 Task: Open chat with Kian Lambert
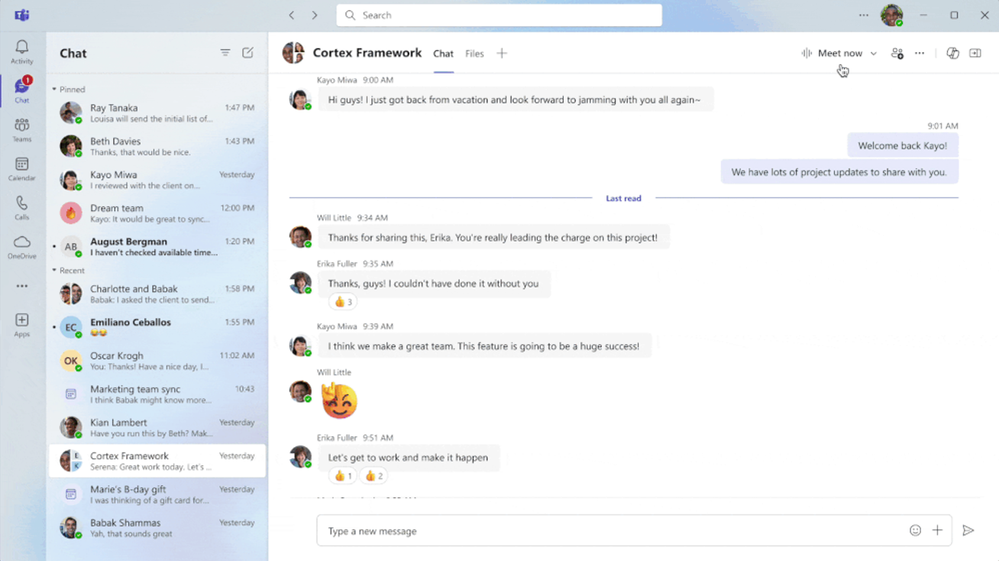click(x=157, y=427)
